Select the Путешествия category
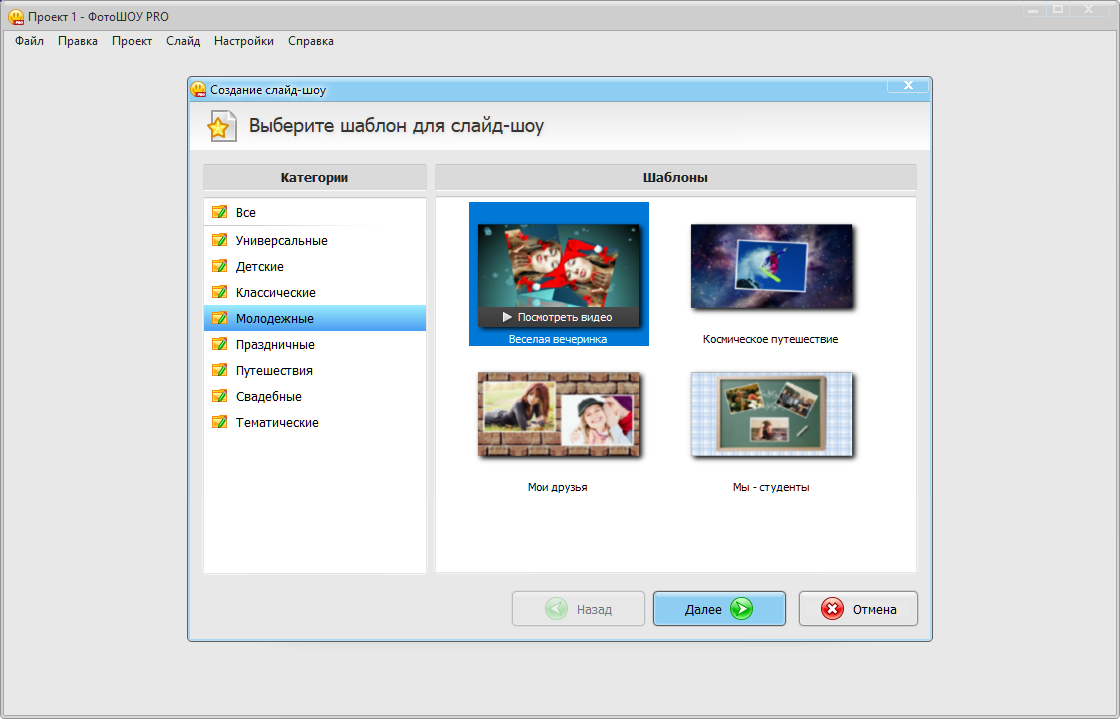Image resolution: width=1120 pixels, height=719 pixels. pos(274,371)
